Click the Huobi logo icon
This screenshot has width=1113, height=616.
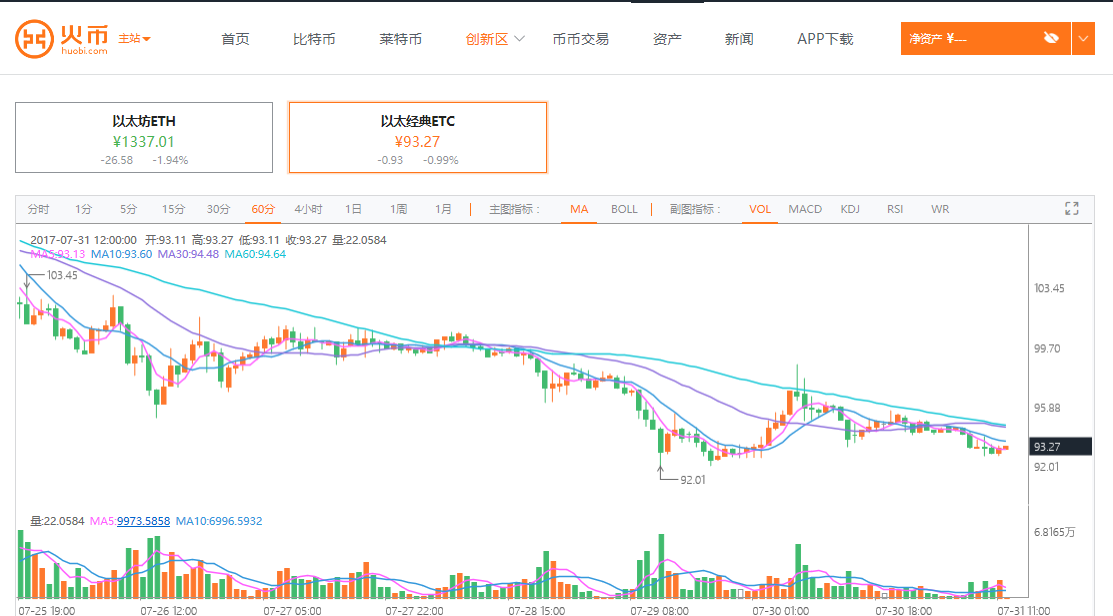tap(35, 39)
